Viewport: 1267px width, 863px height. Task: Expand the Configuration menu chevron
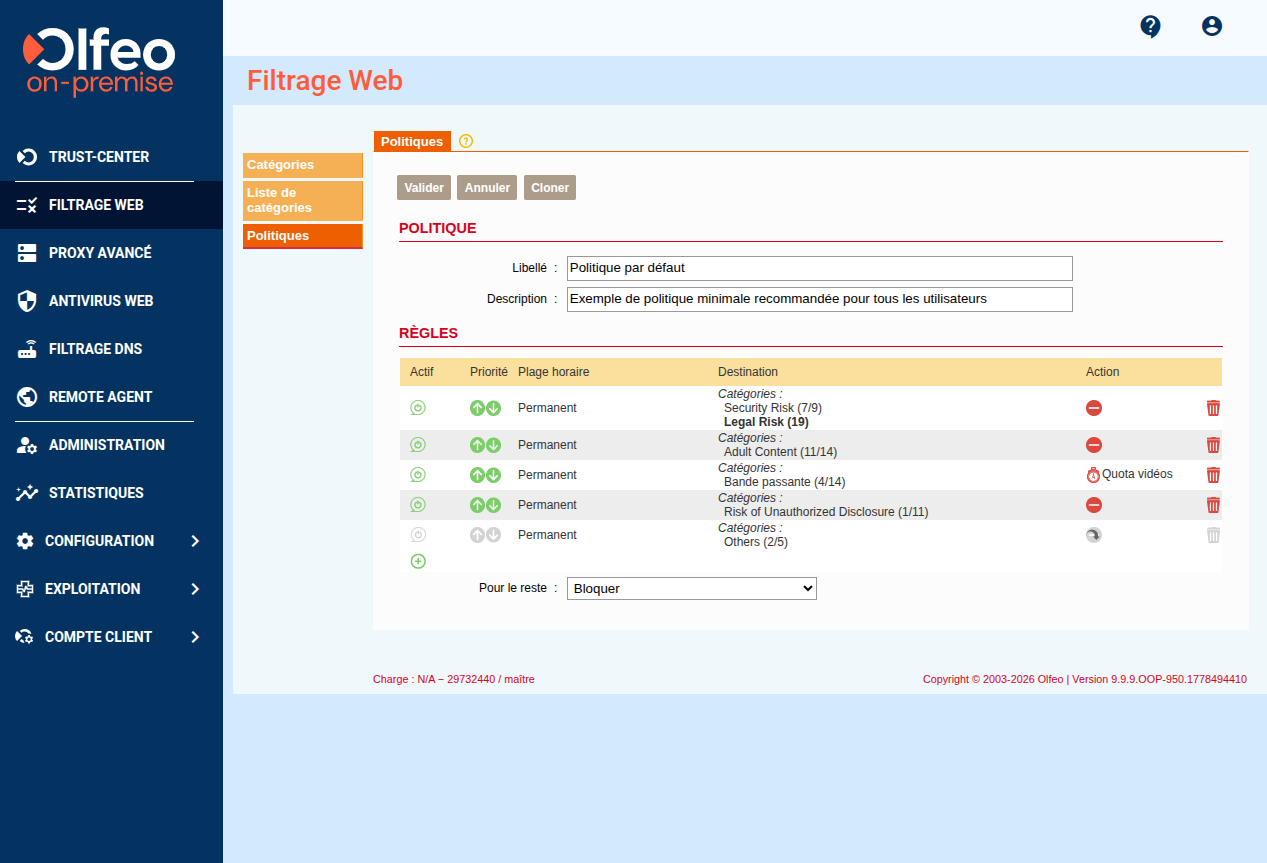tap(195, 541)
